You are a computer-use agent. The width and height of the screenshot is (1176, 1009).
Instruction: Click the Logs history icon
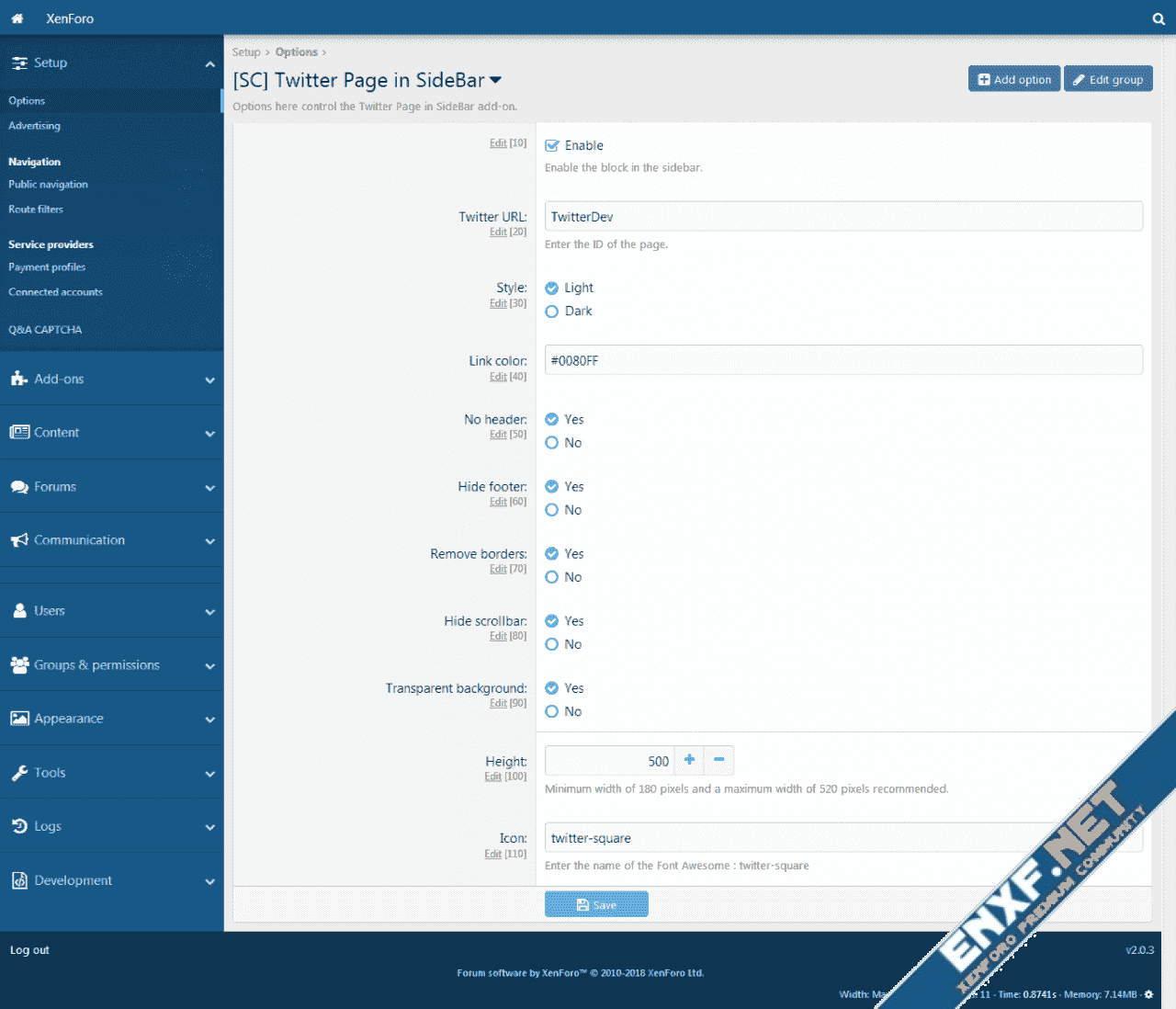point(19,826)
